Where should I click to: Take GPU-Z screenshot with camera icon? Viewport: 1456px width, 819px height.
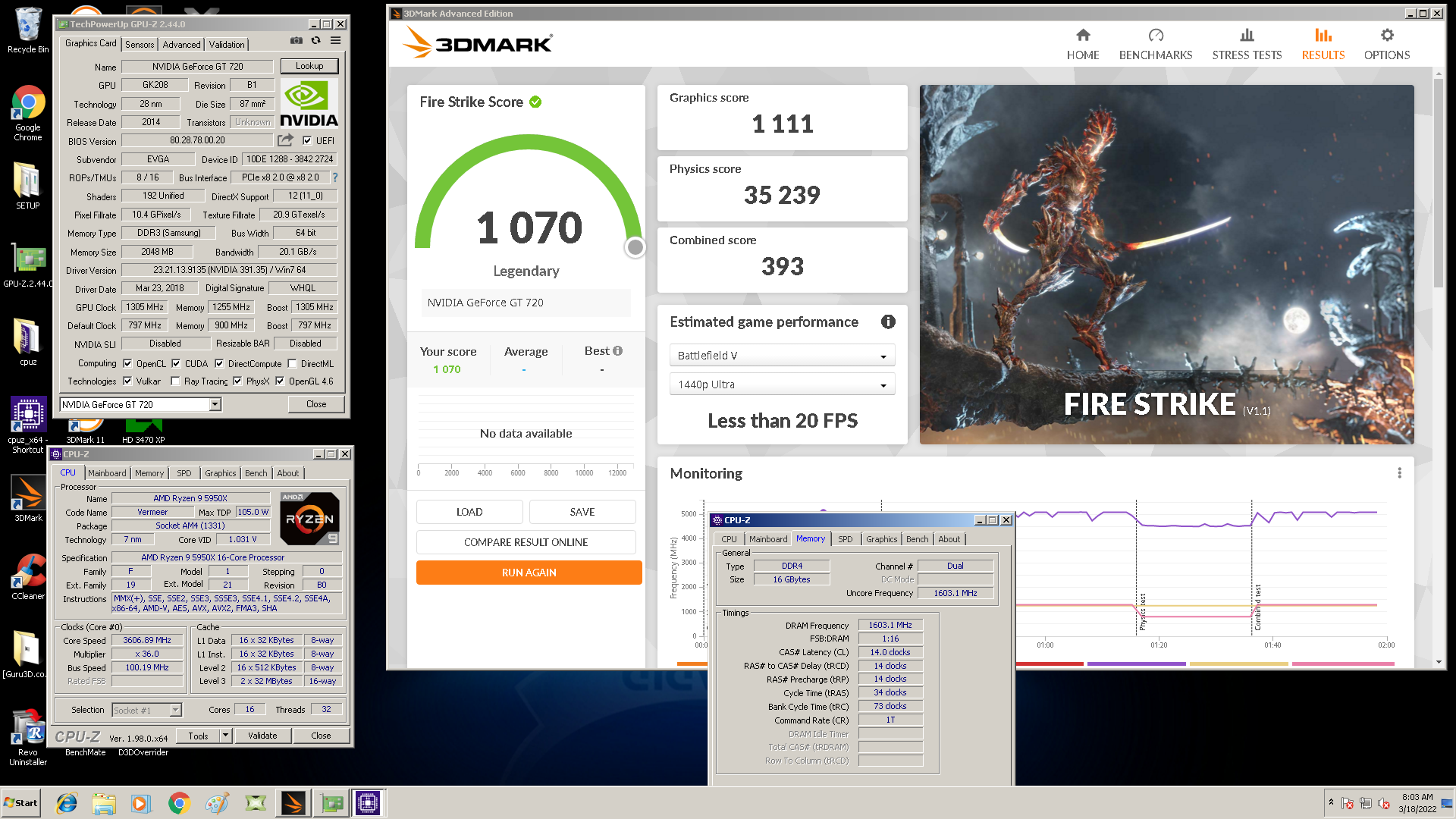[x=297, y=41]
